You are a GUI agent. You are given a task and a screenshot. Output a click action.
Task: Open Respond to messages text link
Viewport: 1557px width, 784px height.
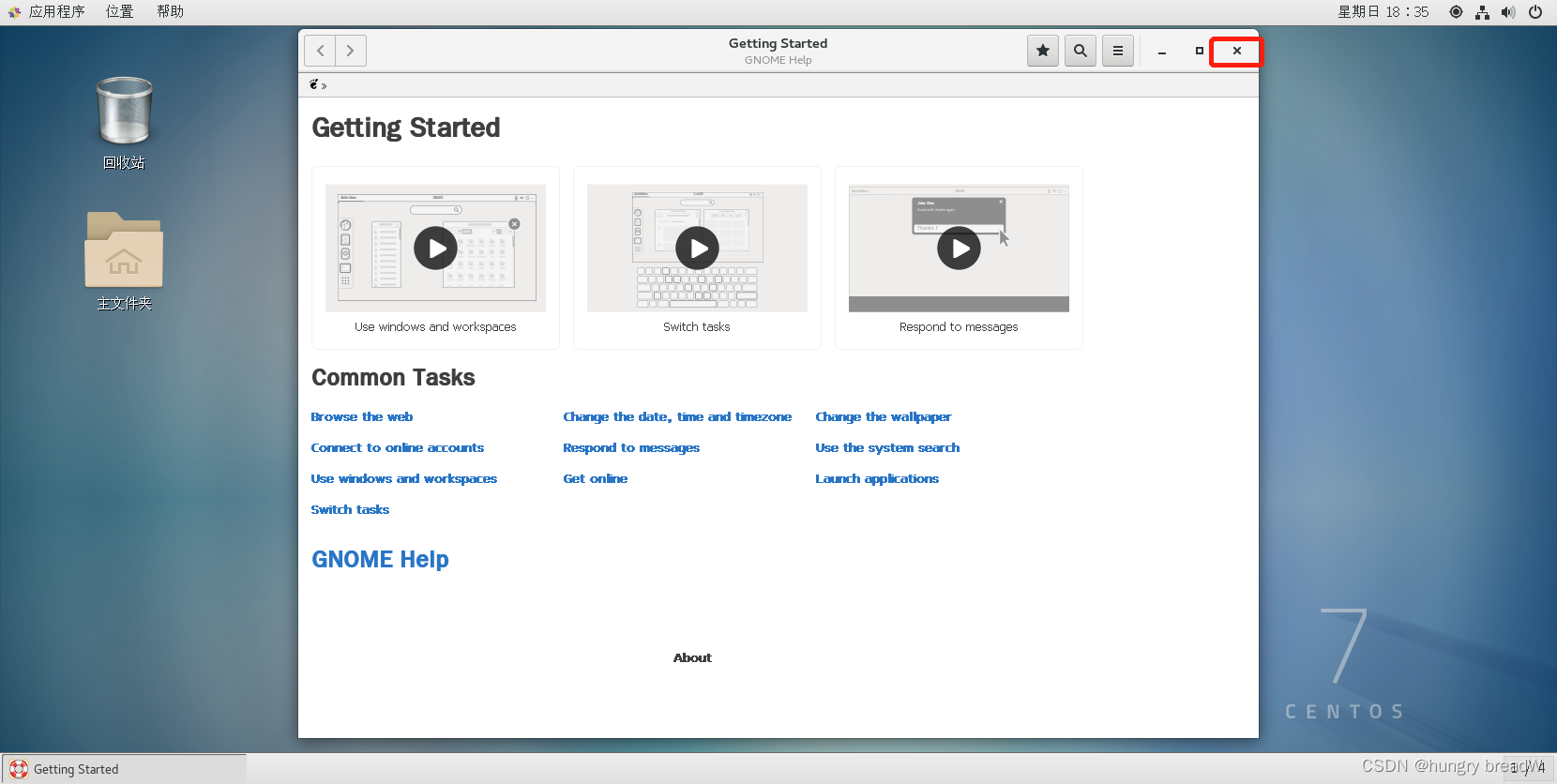pos(631,448)
